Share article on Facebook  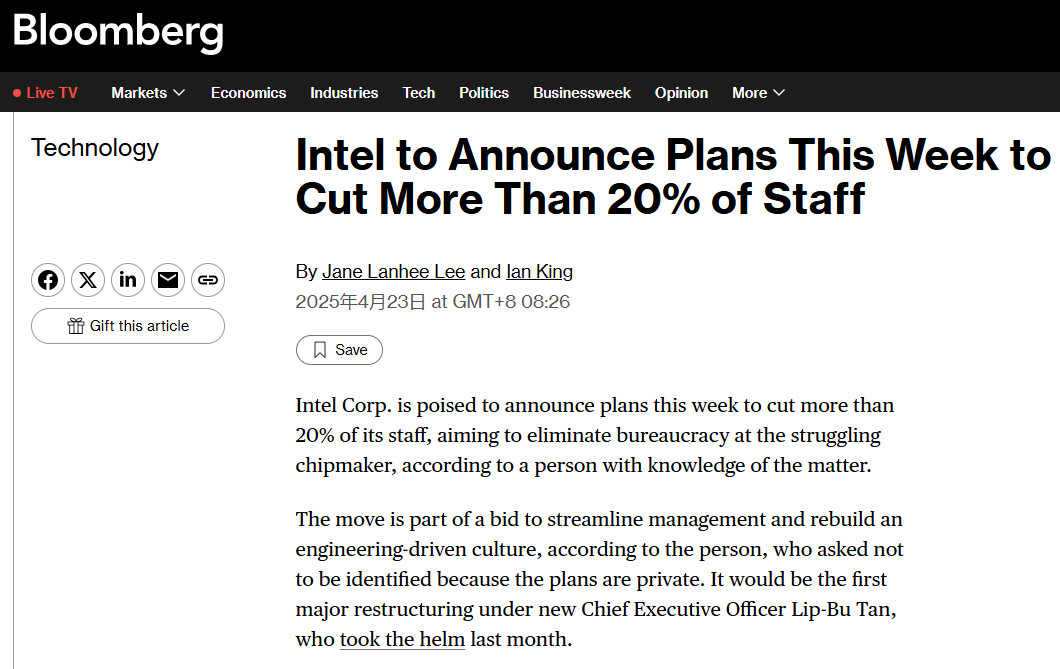tap(48, 280)
